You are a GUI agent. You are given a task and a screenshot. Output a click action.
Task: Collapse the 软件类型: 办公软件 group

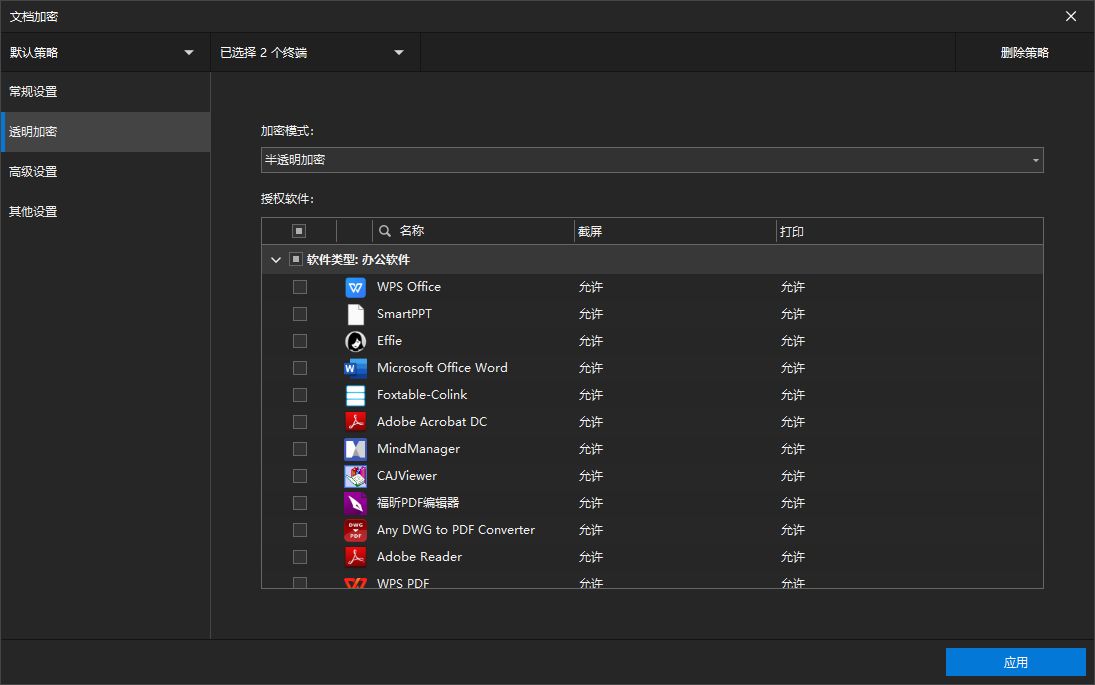[x=276, y=260]
